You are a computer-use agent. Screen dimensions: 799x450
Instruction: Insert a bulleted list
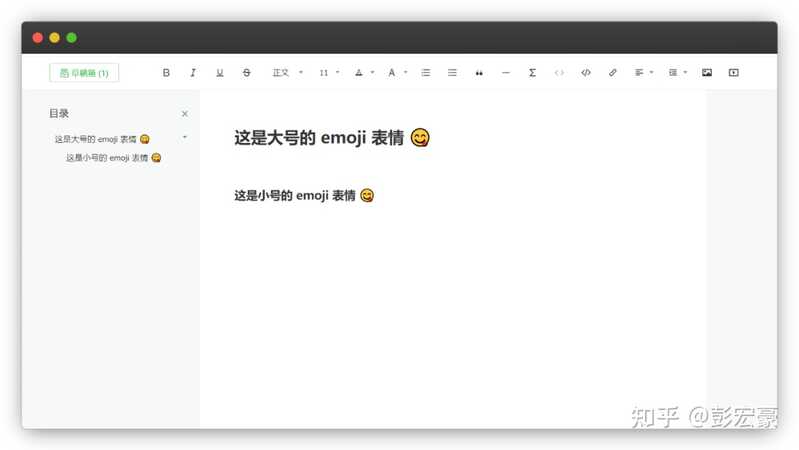click(452, 73)
